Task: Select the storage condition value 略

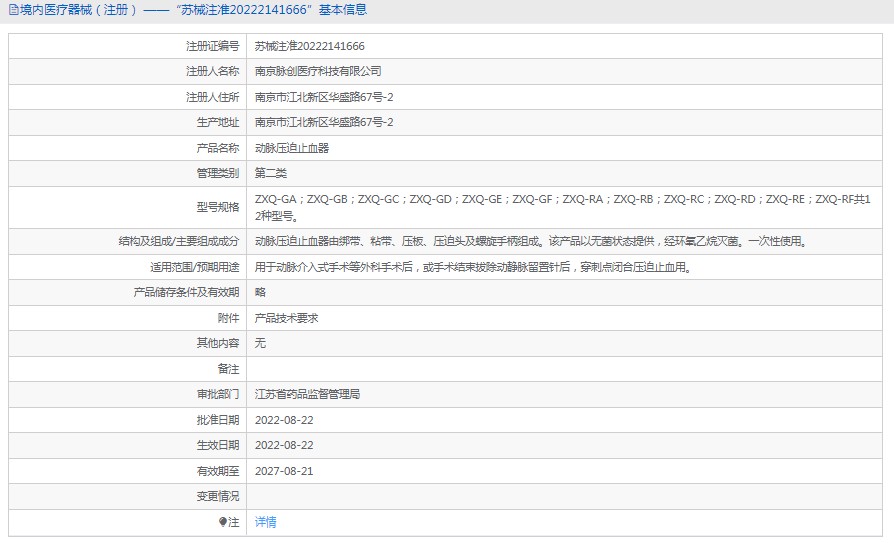Action: [x=261, y=292]
